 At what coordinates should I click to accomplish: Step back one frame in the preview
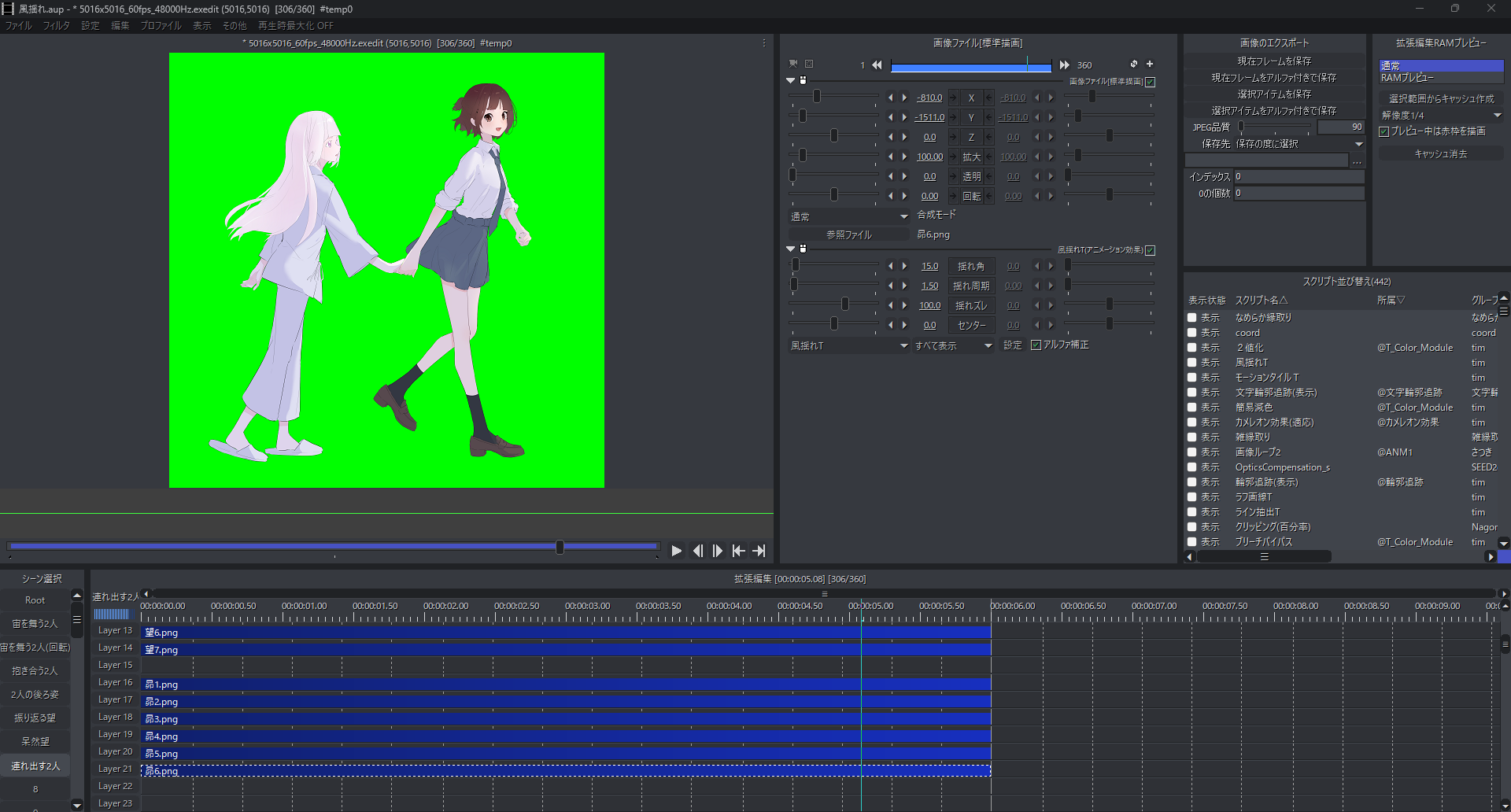coord(697,551)
